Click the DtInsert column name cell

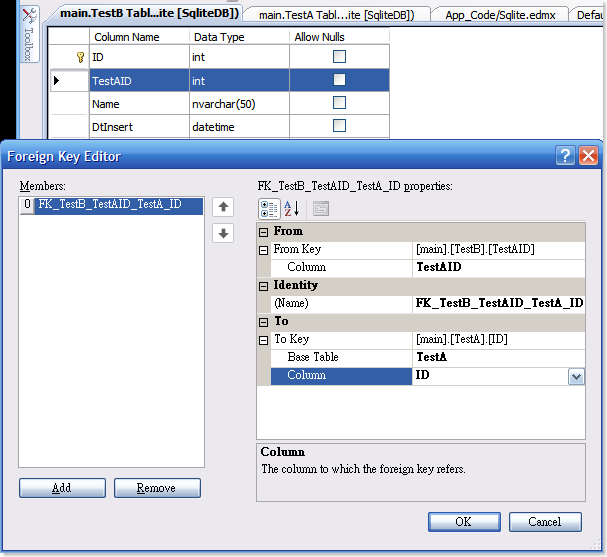coord(139,127)
